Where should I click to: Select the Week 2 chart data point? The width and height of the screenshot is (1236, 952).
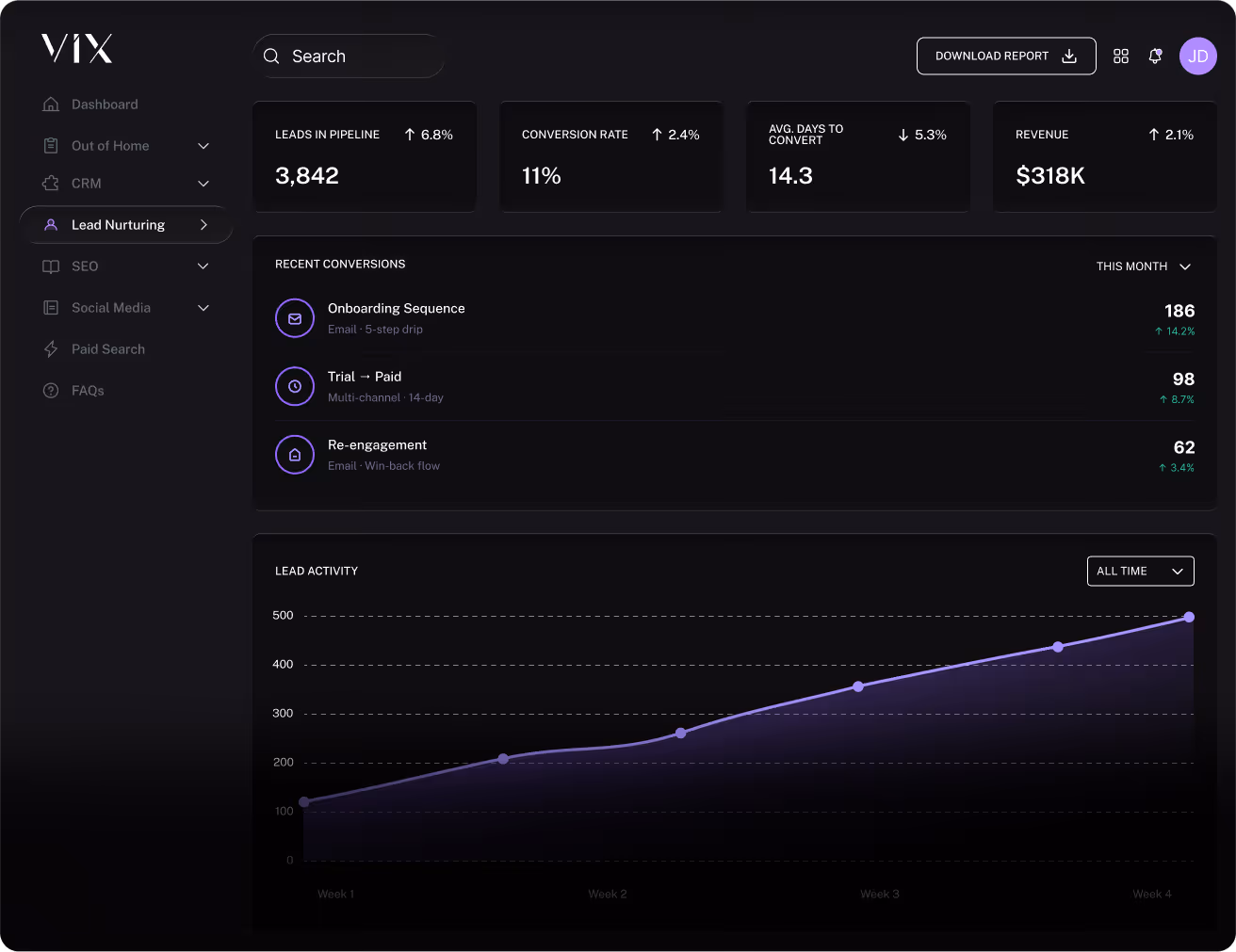point(681,734)
